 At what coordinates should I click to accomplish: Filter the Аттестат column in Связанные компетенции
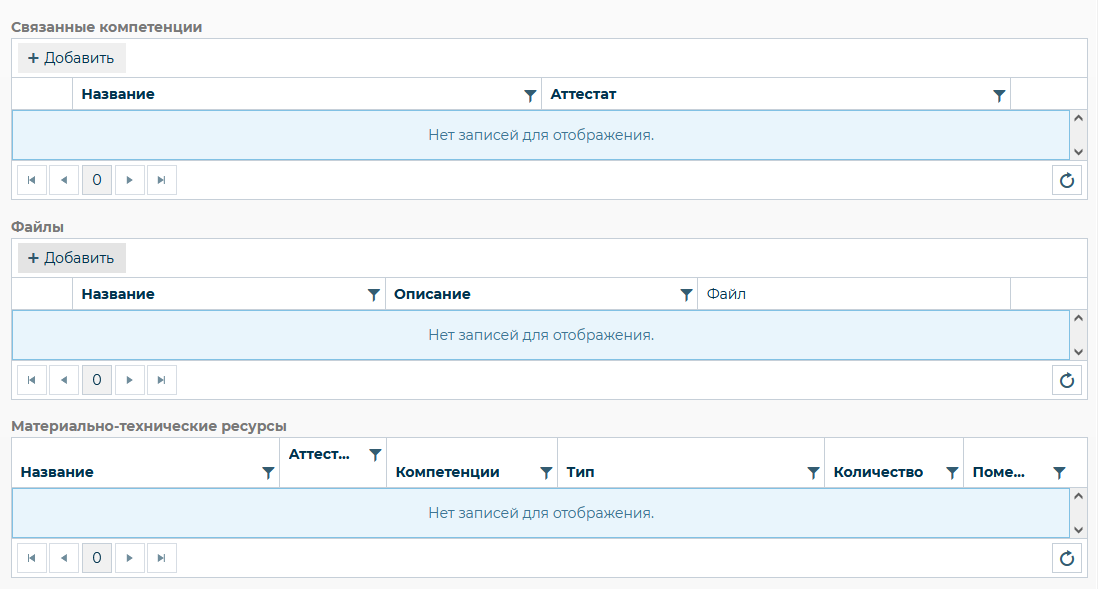click(x=998, y=95)
